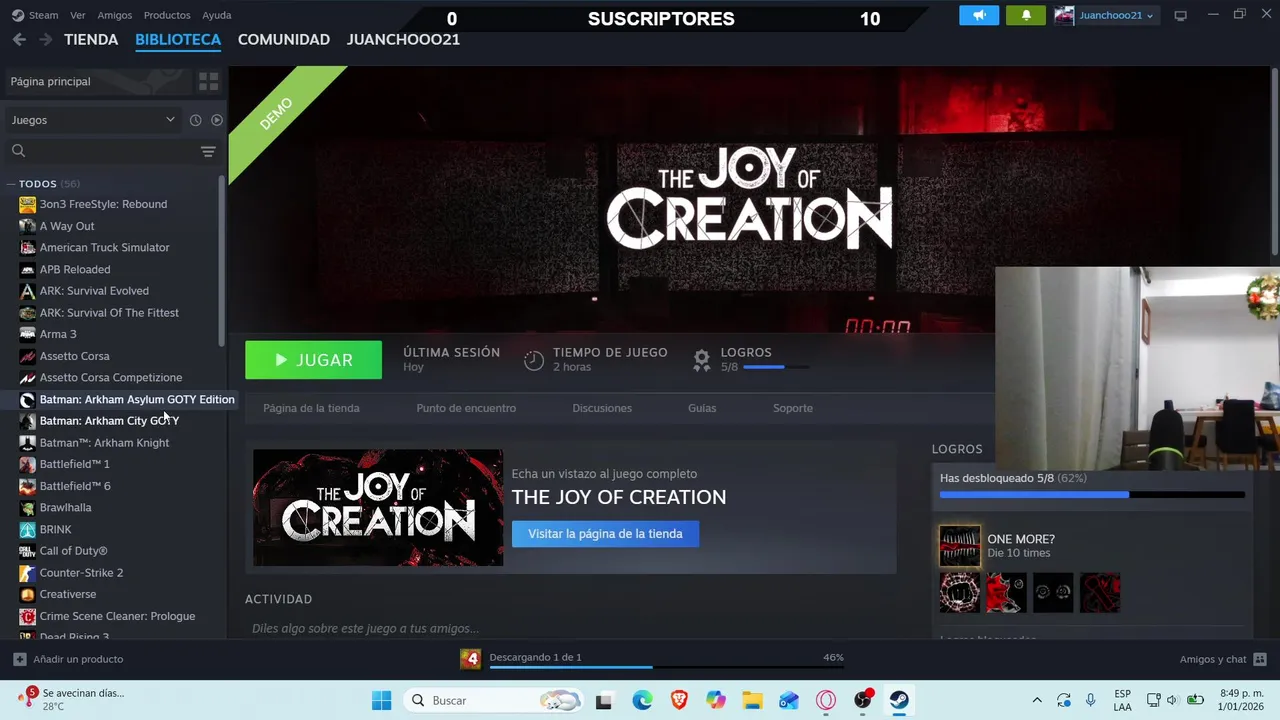This screenshot has height=720, width=1280.
Task: Go back with the left arrow
Action: click(19, 39)
